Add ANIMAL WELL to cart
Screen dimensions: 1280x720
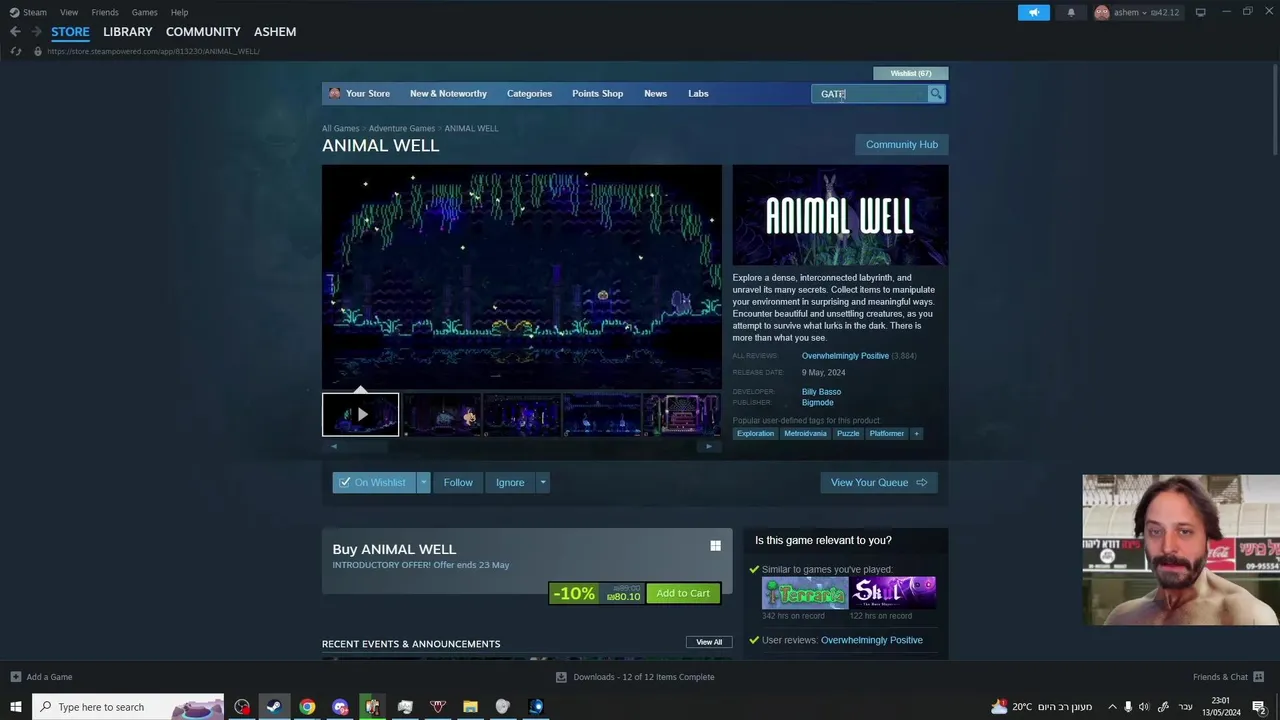tap(683, 593)
